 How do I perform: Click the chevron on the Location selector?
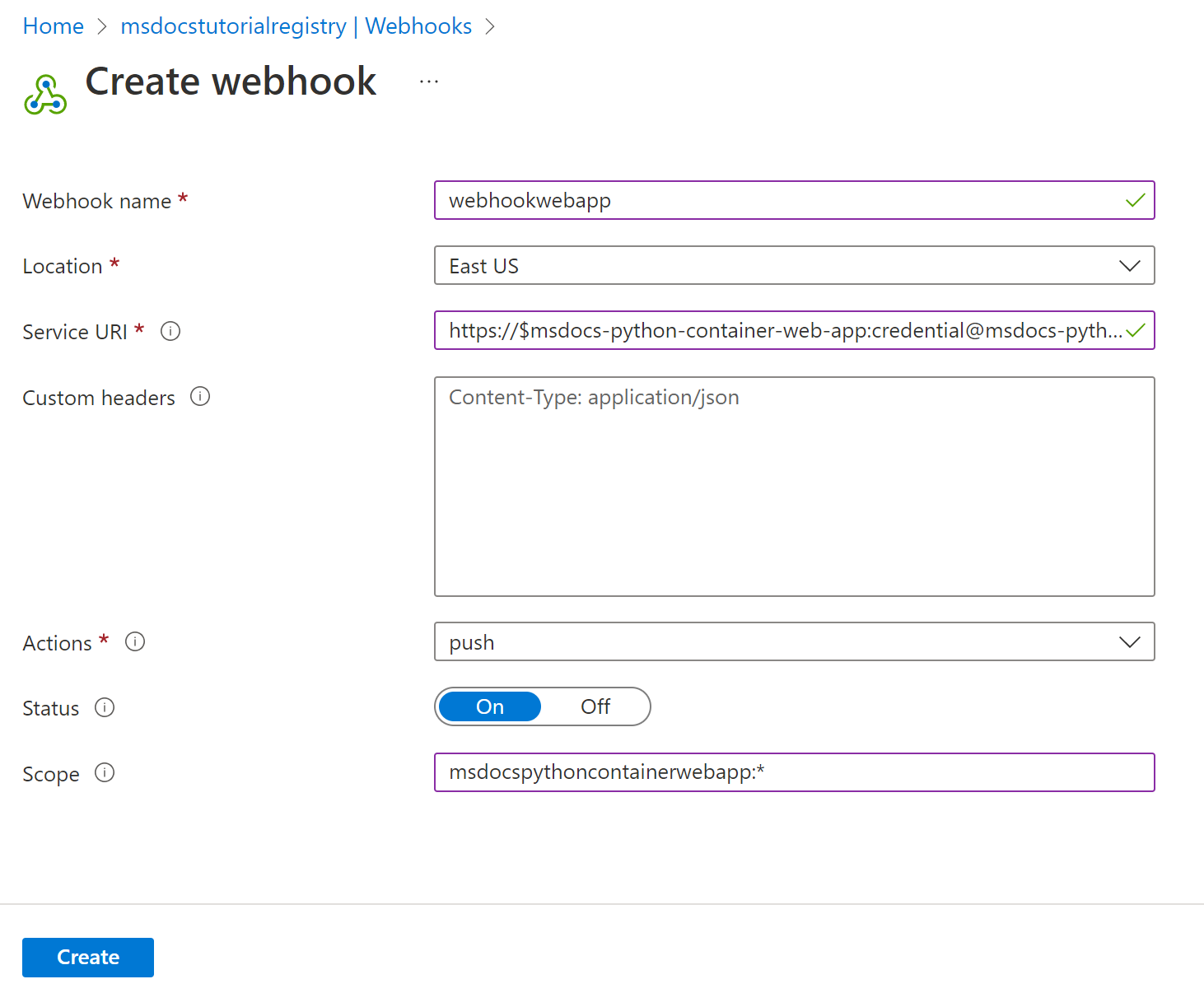[x=1129, y=265]
